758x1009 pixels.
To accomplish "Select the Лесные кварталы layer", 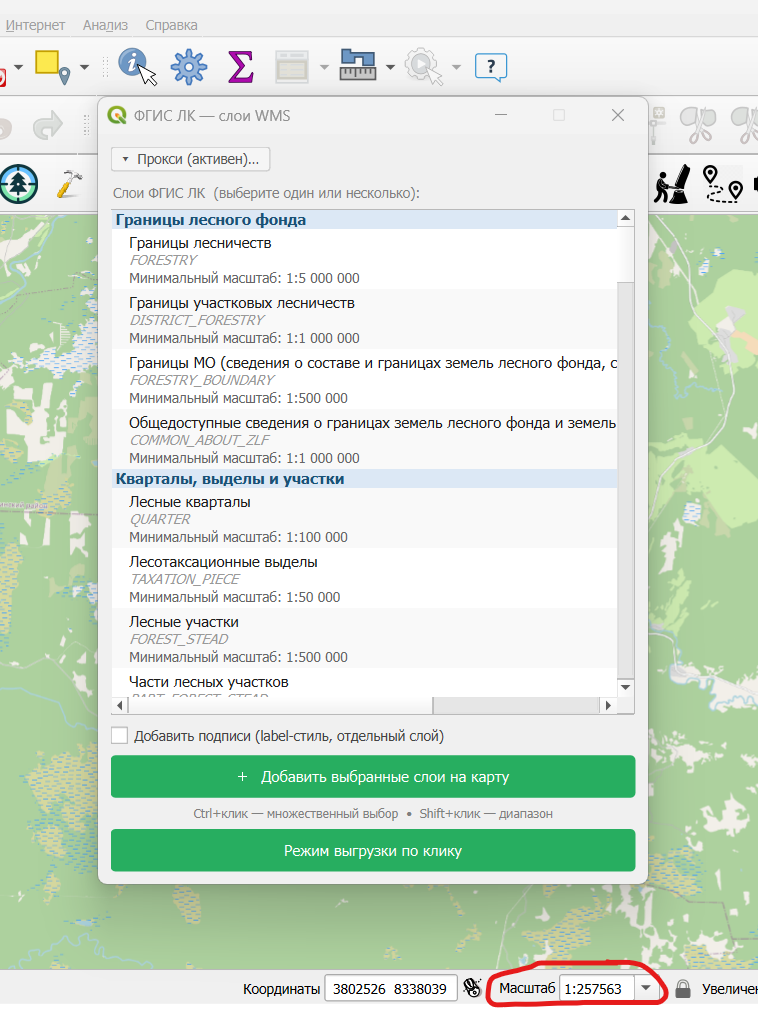I will [x=364, y=519].
